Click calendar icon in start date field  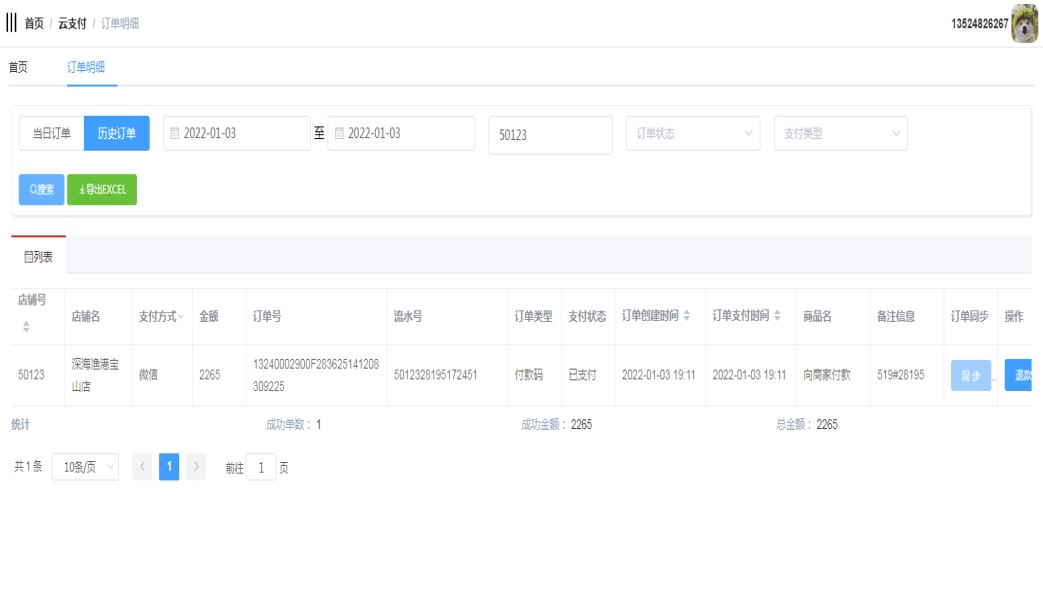click(x=174, y=133)
